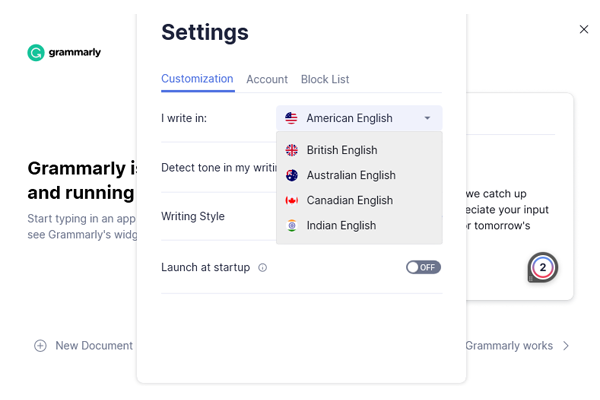Screen dimensions: 600x400
Task: Click the dropdown caret arrow
Action: coord(427,118)
